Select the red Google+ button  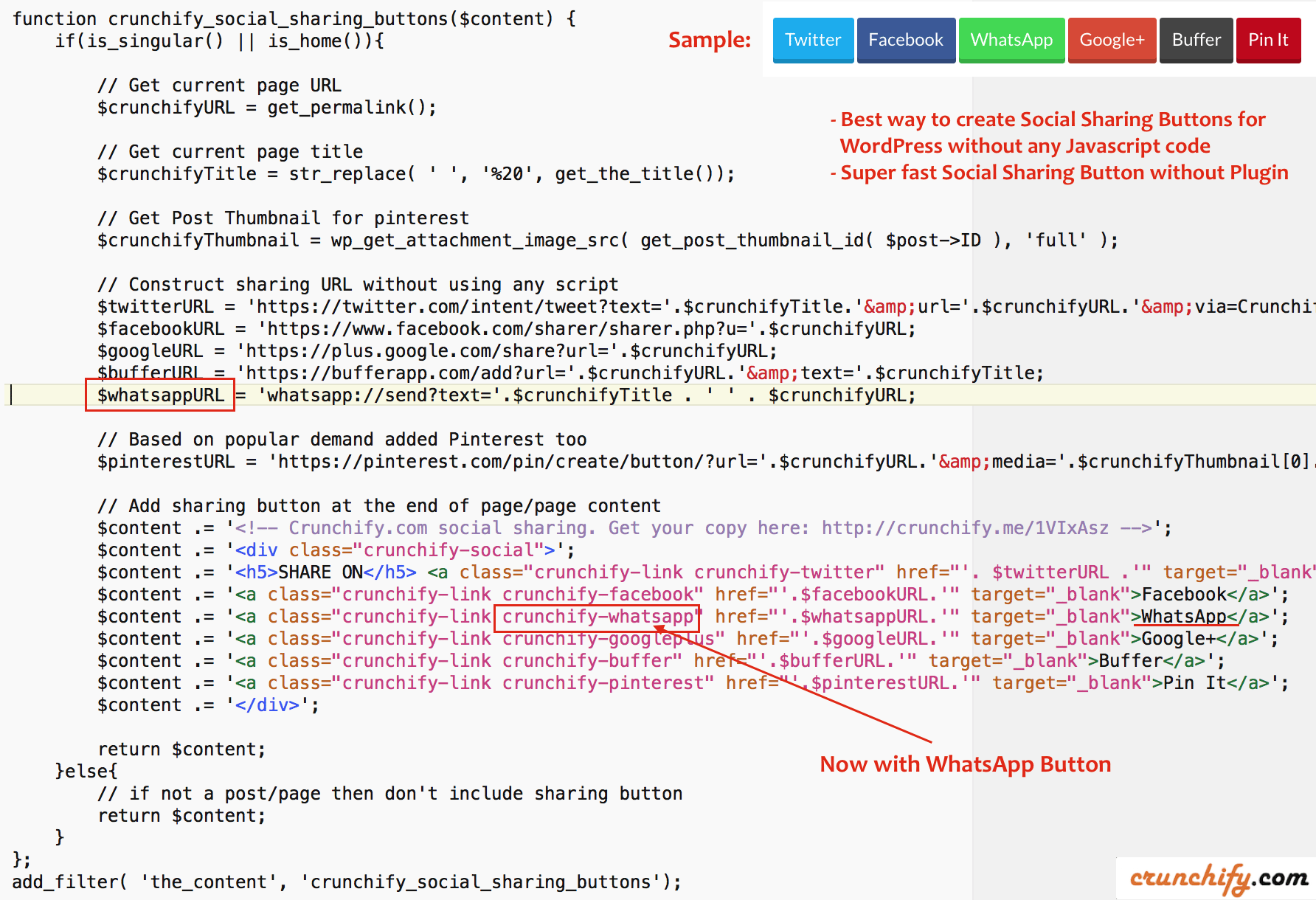[x=1112, y=40]
